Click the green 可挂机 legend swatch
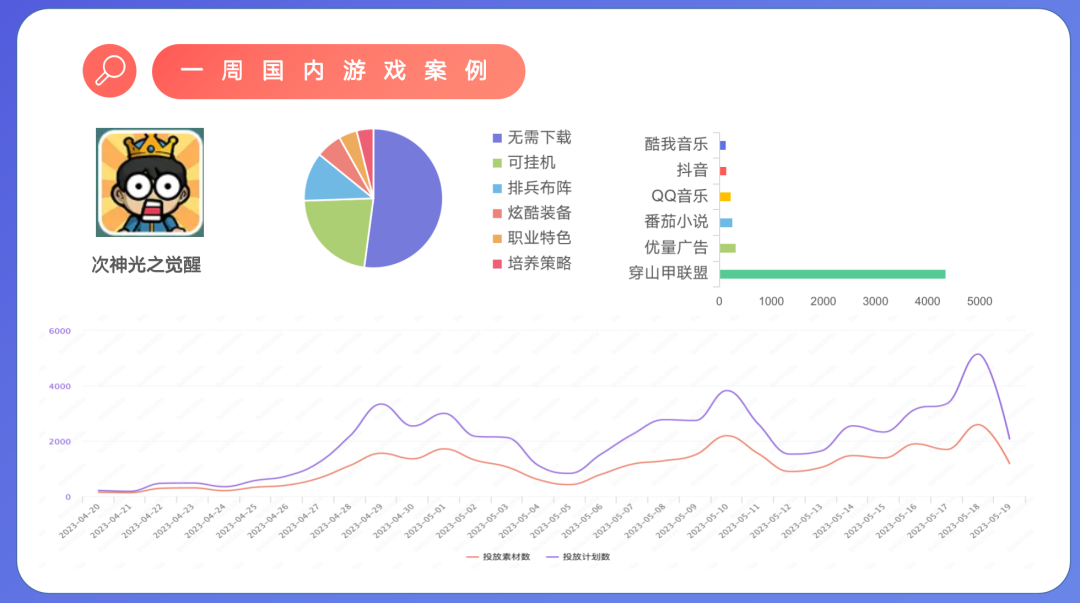The width and height of the screenshot is (1080, 603). pyautogui.click(x=497, y=163)
